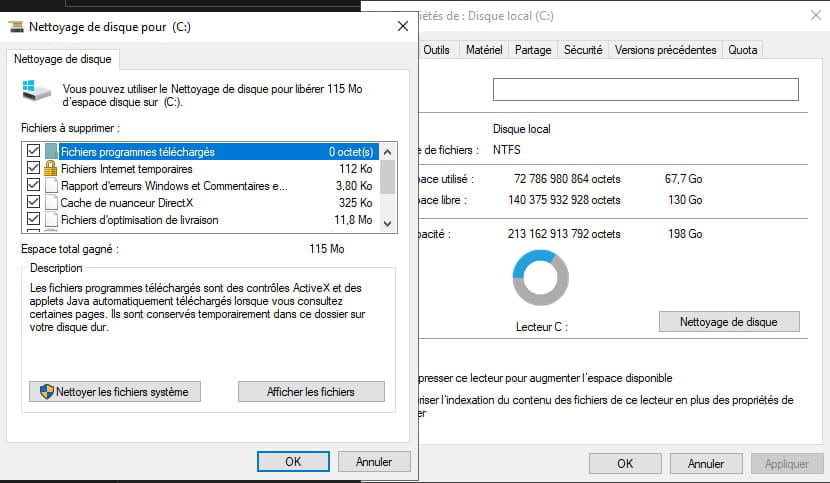Click the file list scroll-up arrow
Viewport: 830px width, 483px height.
(x=387, y=153)
